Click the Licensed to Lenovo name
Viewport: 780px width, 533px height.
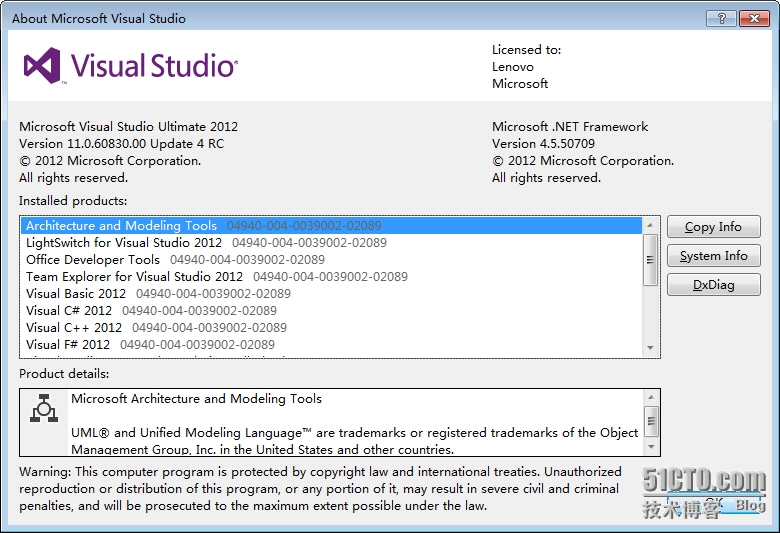513,67
